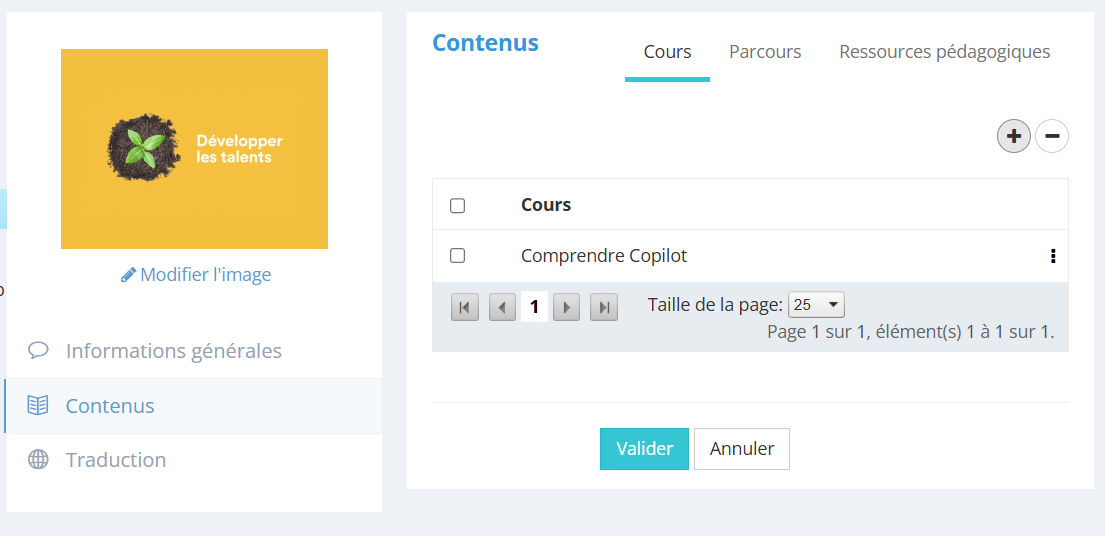Screen dimensions: 1105x536
Task: Click the Annuler button
Action: 742,449
